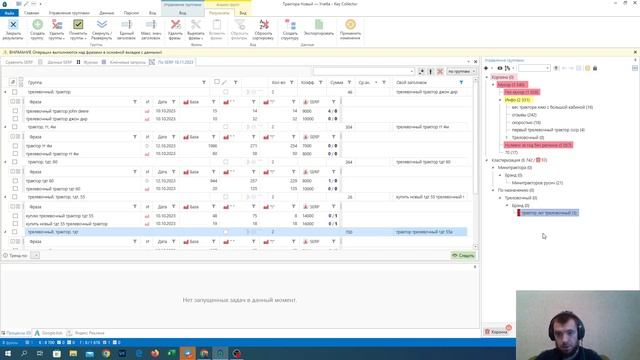This screenshot has width=640, height=360.
Task: Select Минитракторов русич group in tree
Action: pyautogui.click(x=537, y=183)
